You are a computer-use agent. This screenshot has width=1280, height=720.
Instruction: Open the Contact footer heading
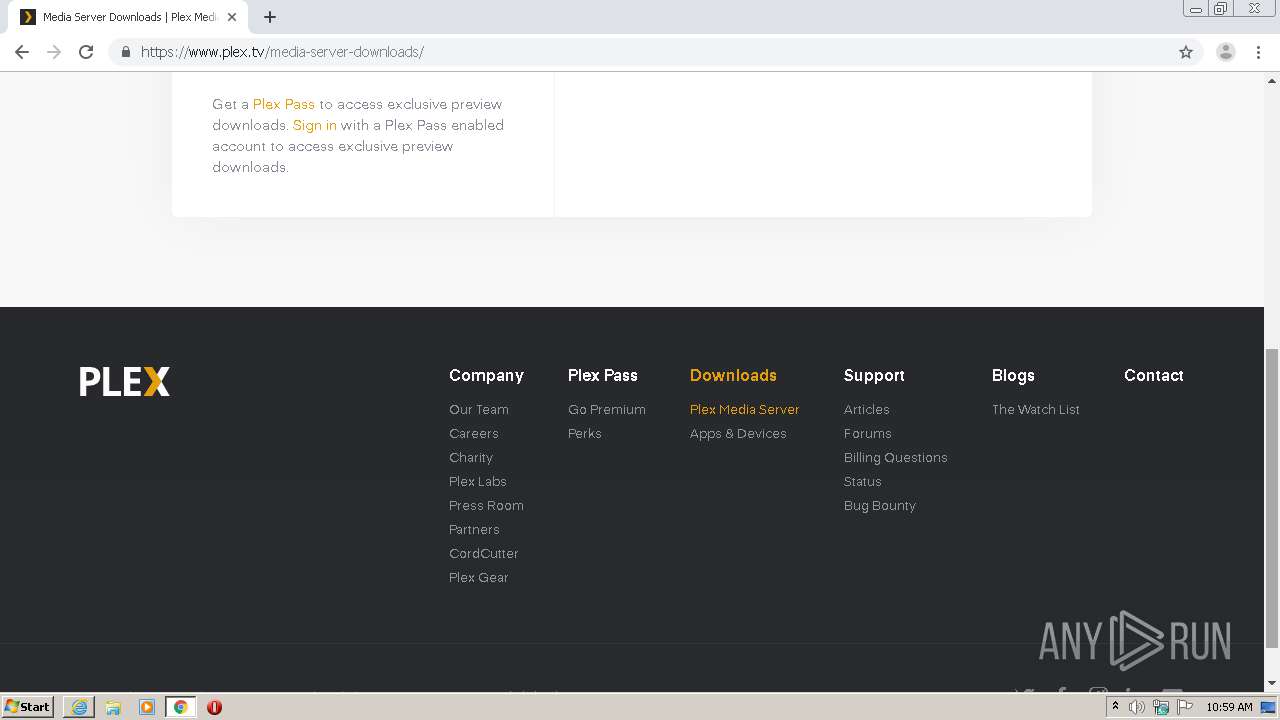click(1154, 375)
